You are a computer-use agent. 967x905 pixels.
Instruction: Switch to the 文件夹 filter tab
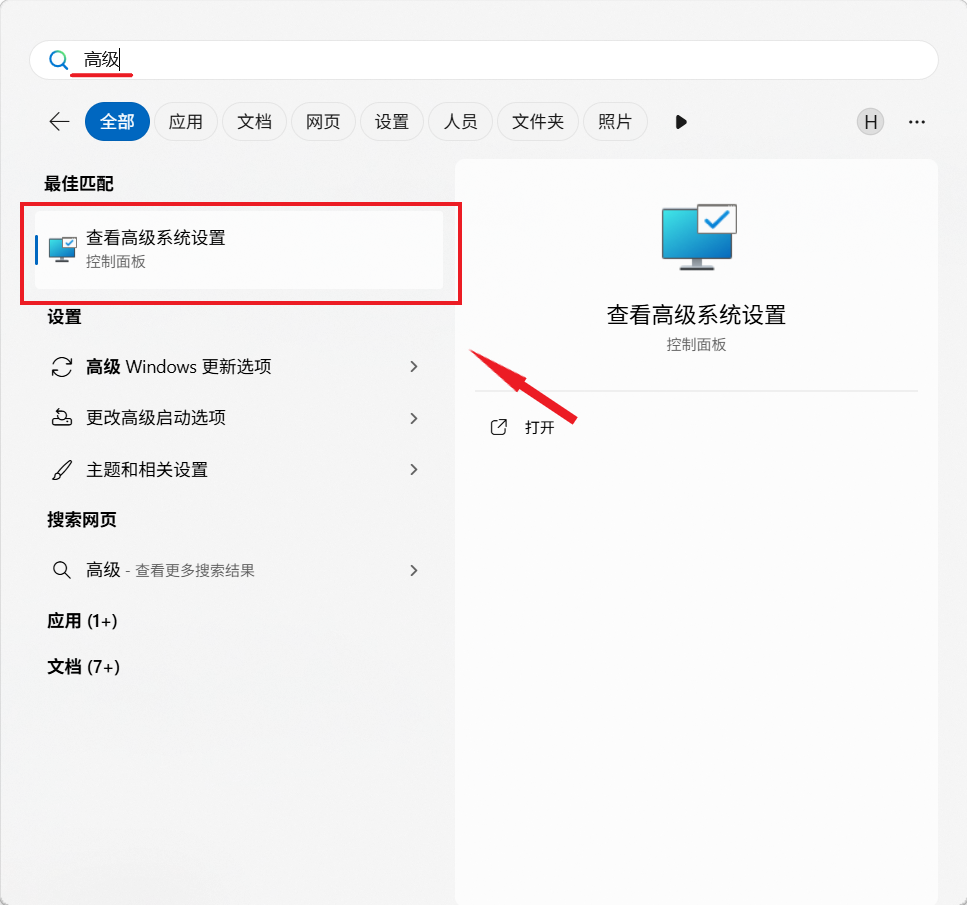[x=537, y=121]
